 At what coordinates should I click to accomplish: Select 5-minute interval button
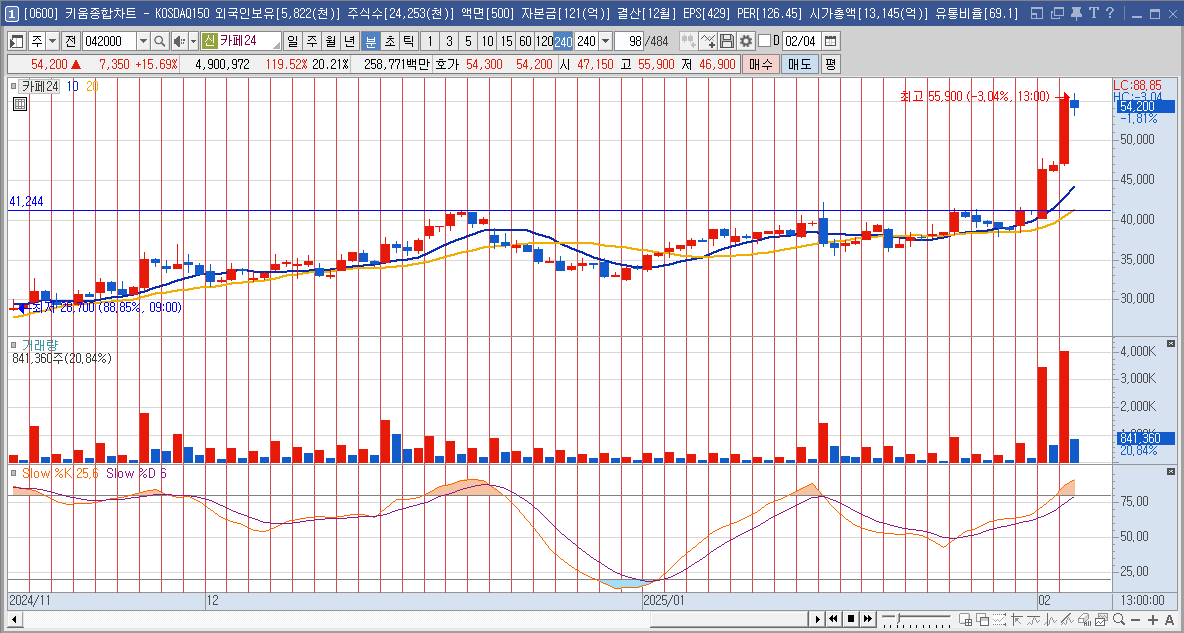click(469, 42)
